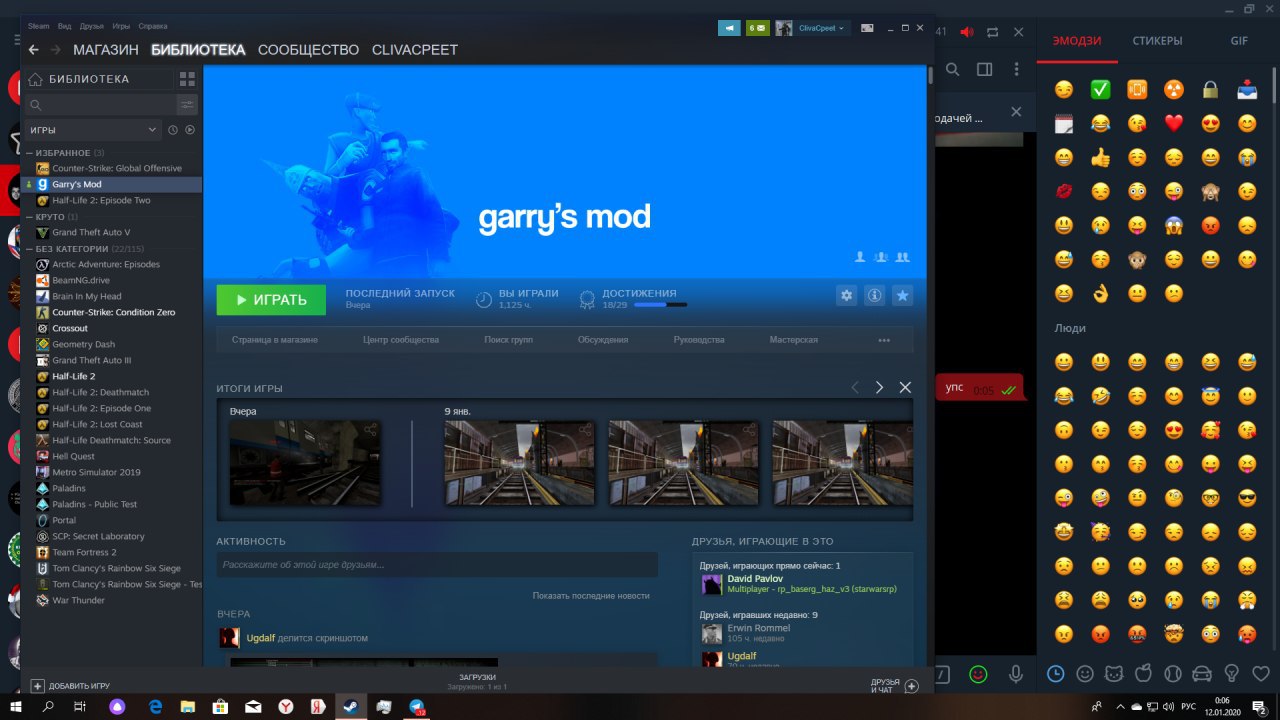Open advanced search filter icon in library
The image size is (1280, 720).
click(187, 104)
